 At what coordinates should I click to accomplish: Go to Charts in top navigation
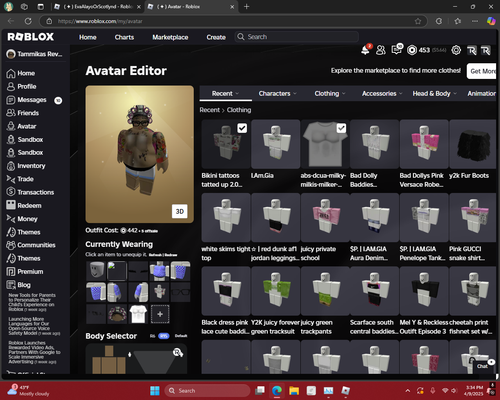(x=124, y=37)
